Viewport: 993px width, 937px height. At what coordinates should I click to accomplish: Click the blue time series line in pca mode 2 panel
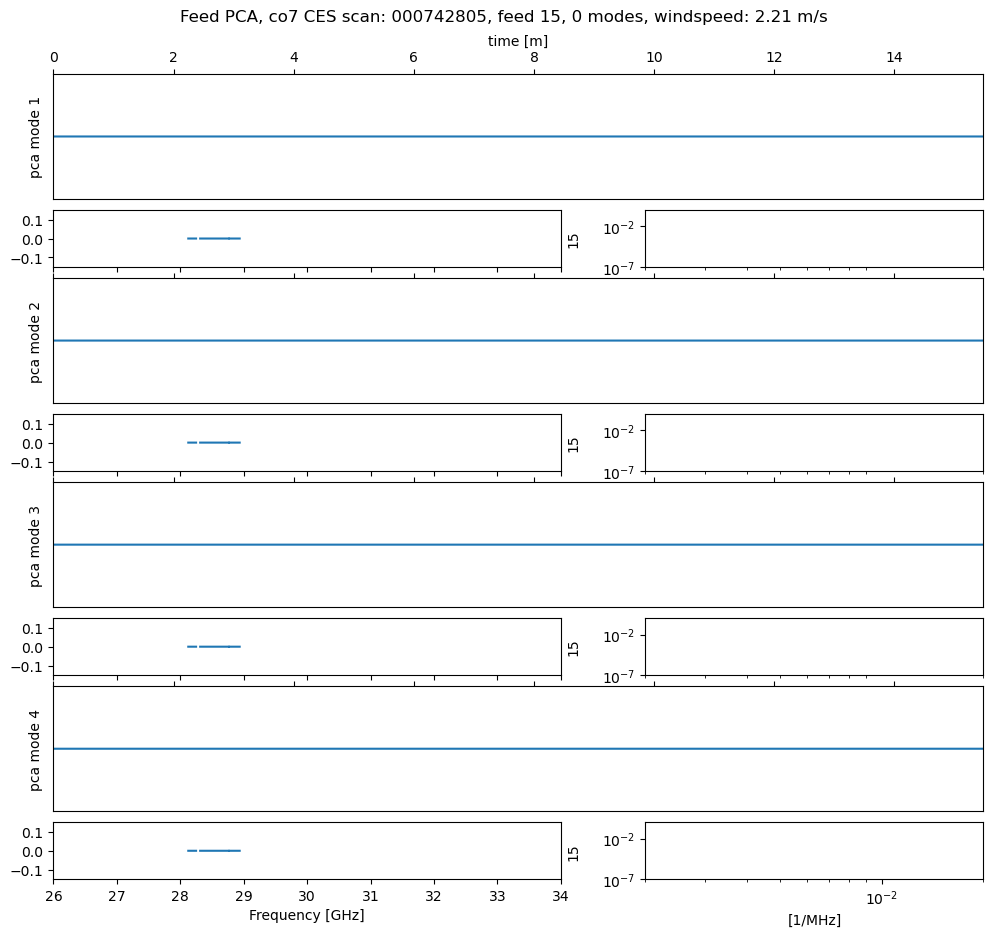coord(518,341)
